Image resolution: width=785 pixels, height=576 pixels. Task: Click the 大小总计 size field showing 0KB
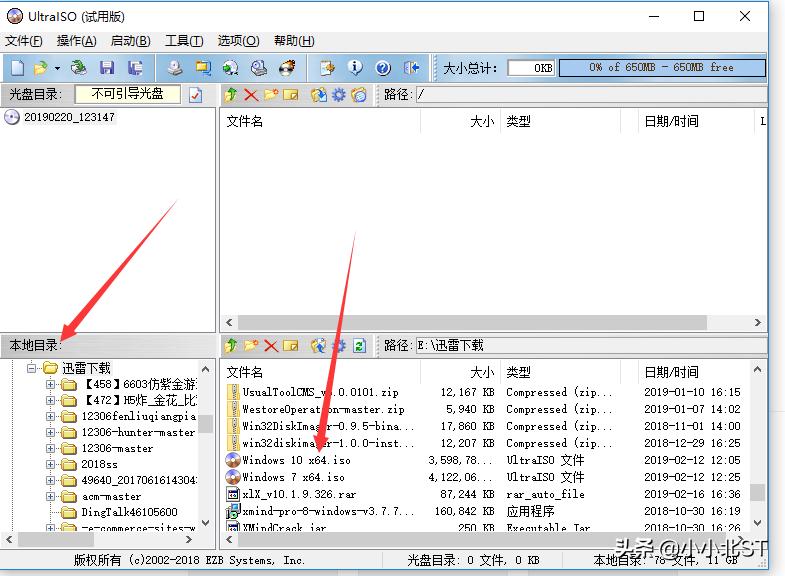click(x=531, y=68)
